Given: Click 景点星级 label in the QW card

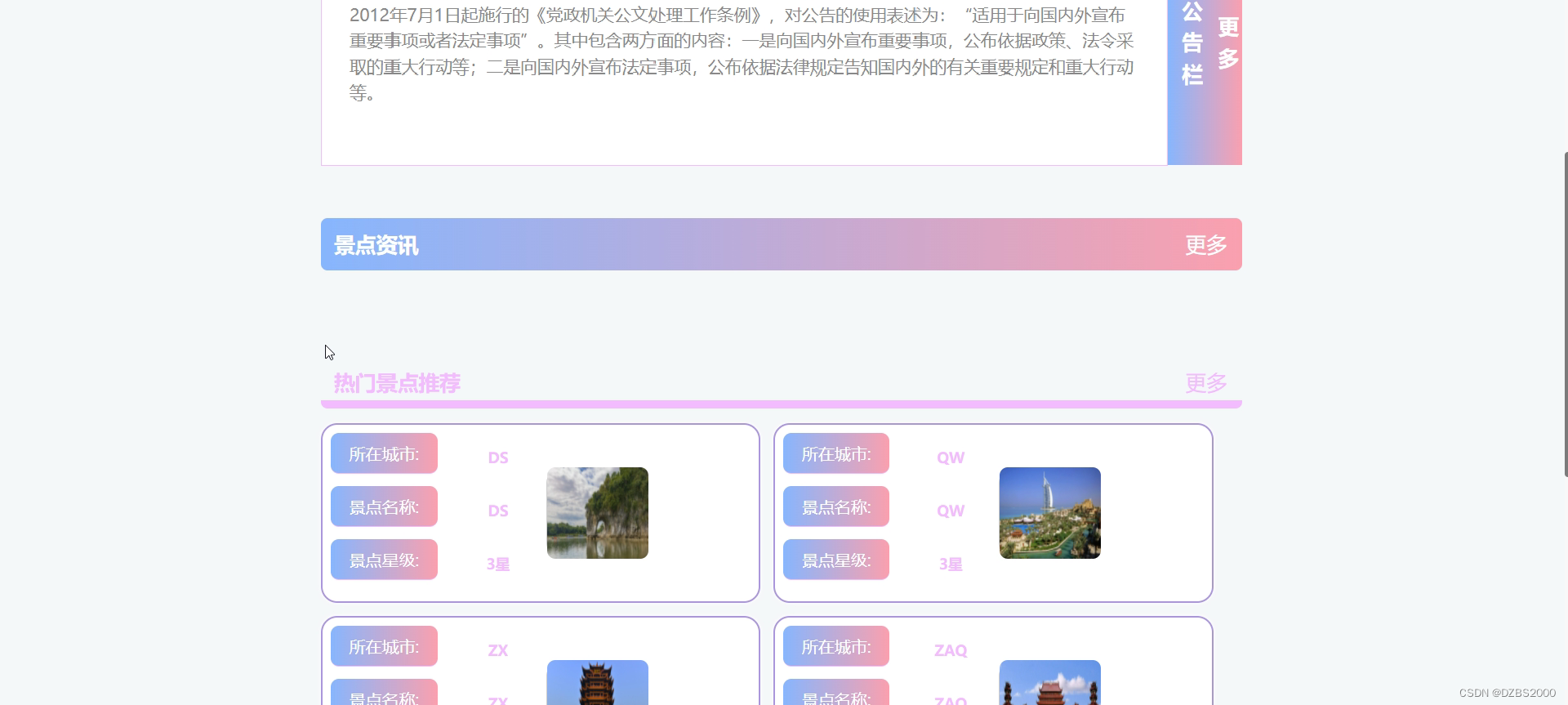Looking at the screenshot, I should (x=836, y=560).
